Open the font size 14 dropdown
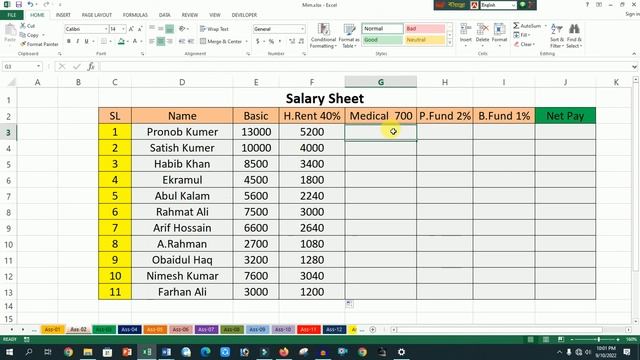Image resolution: width=640 pixels, height=360 pixels. [123, 29]
